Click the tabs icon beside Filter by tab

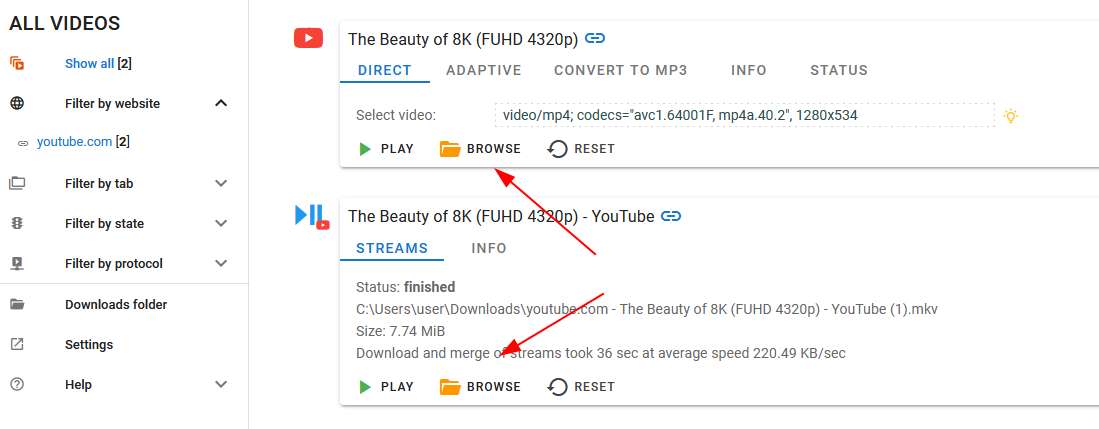(x=17, y=184)
